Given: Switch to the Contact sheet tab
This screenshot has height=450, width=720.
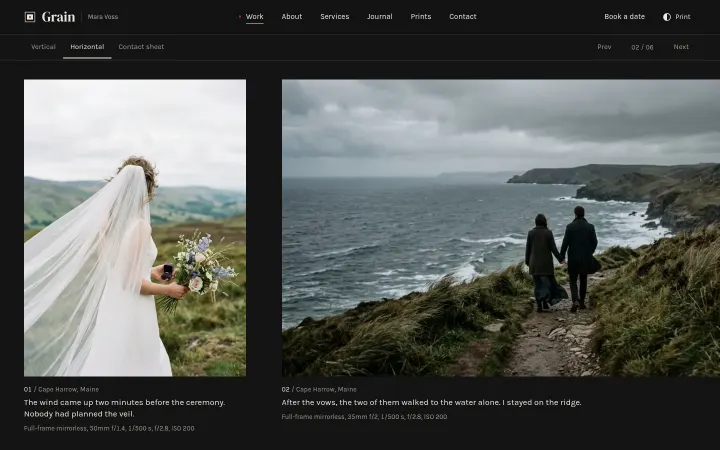Looking at the screenshot, I should pyautogui.click(x=141, y=47).
